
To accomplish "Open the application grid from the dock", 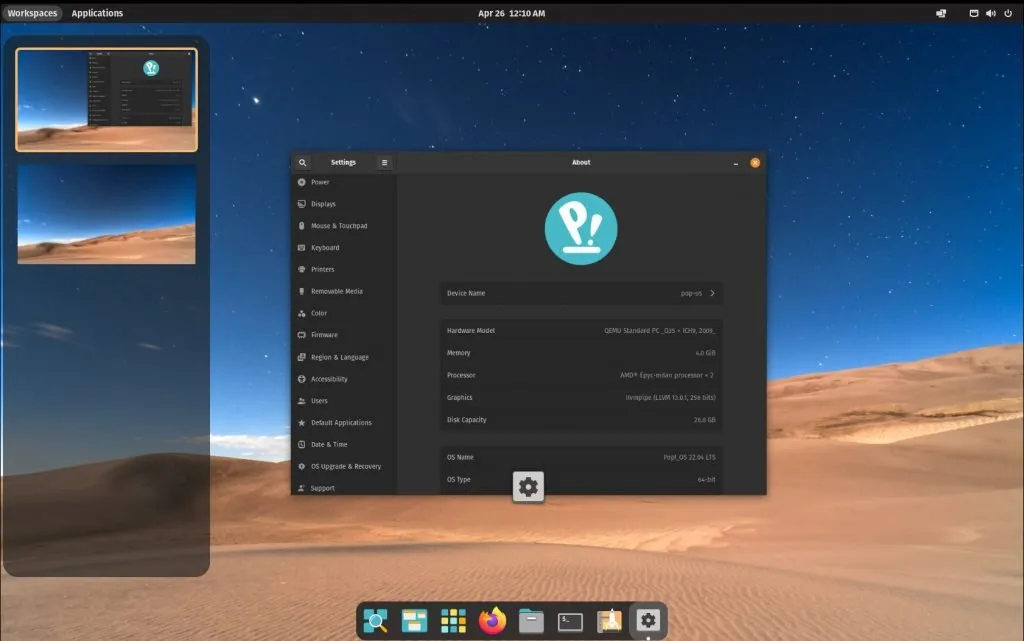I will pyautogui.click(x=453, y=620).
